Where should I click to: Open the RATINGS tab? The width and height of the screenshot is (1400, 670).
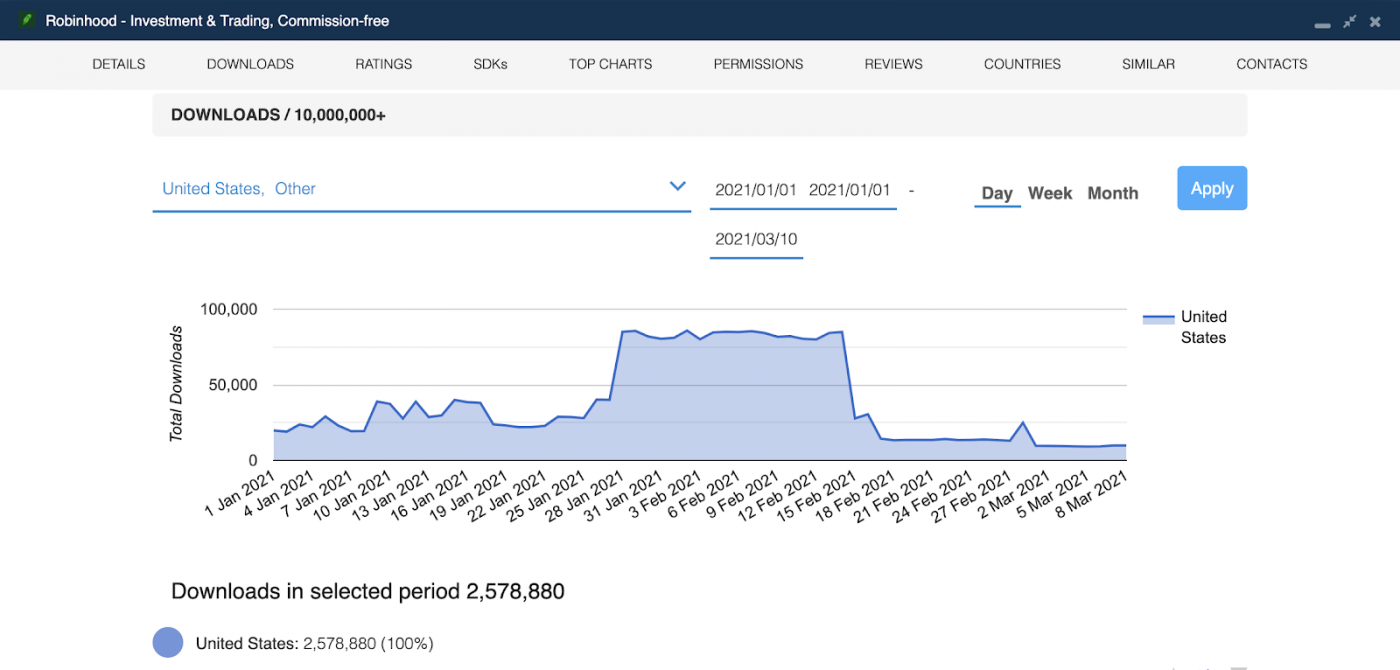pyautogui.click(x=383, y=63)
